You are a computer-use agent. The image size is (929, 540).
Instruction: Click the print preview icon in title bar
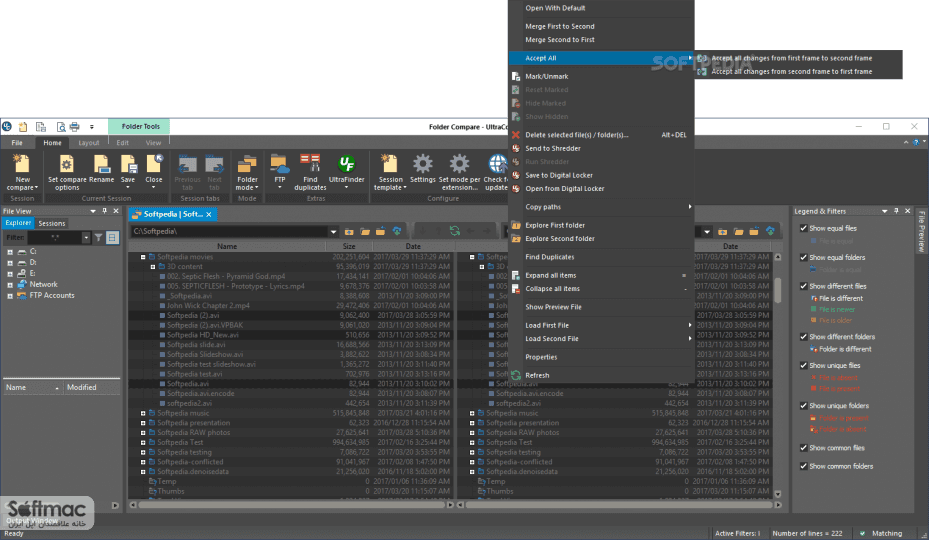pyautogui.click(x=60, y=126)
